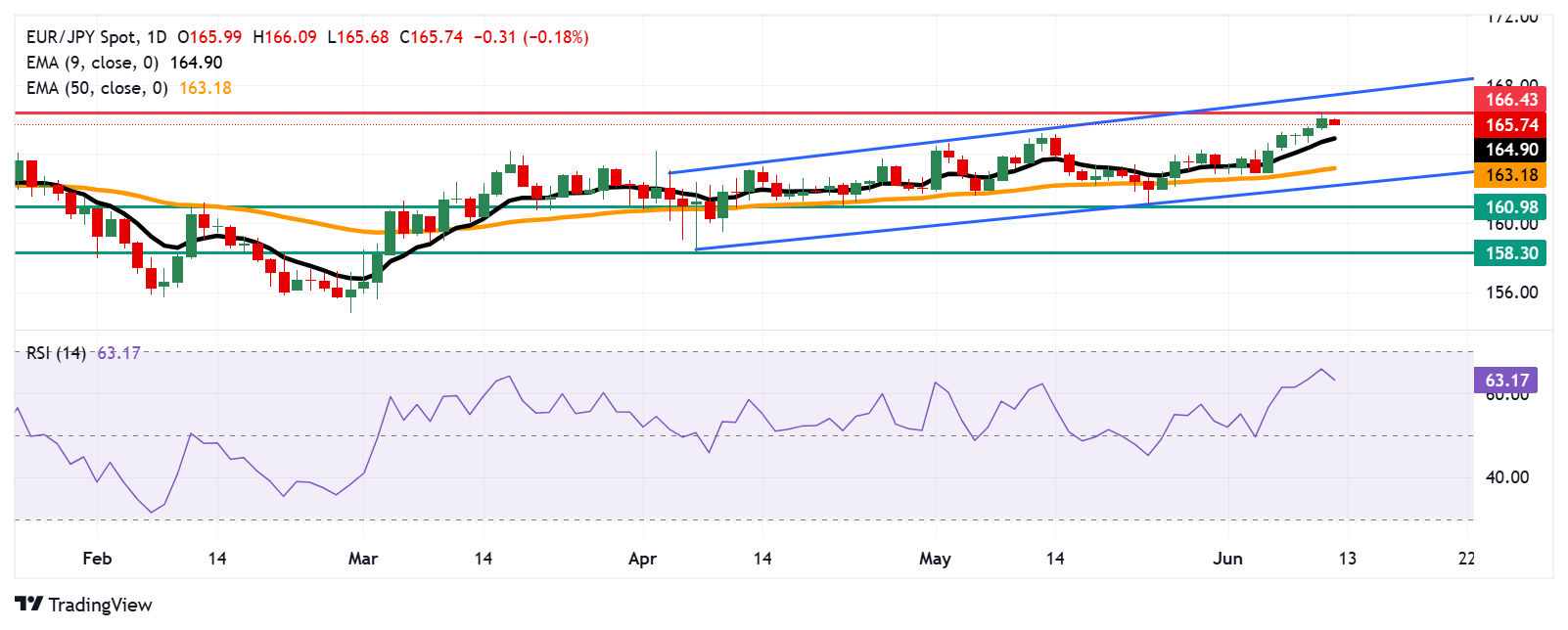Click the Apr label on time axis
Viewport: 1568px width, 630px height.
642,559
